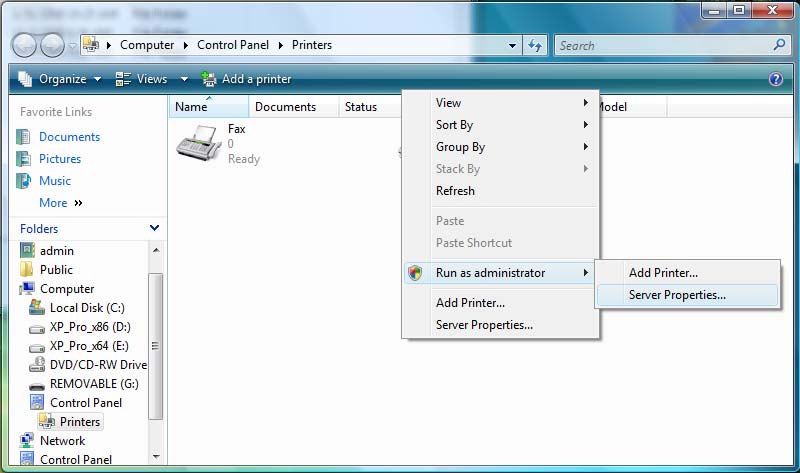Click Computer in the address breadcrumb
The image size is (800, 473).
[x=147, y=45]
